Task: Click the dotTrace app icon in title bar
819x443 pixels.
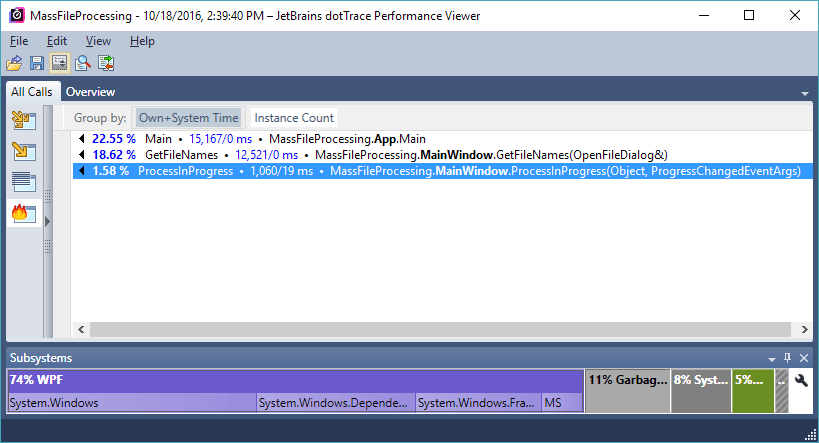Action: [x=17, y=15]
